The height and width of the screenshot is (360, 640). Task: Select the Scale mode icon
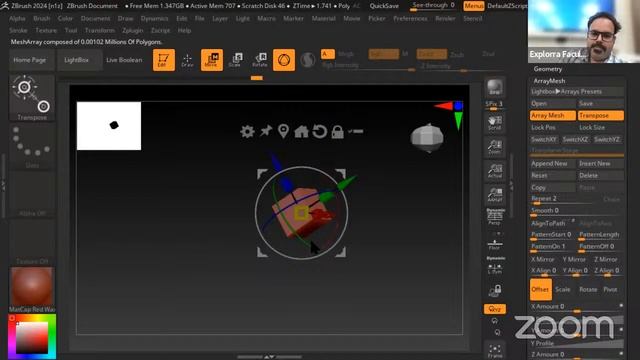236,60
